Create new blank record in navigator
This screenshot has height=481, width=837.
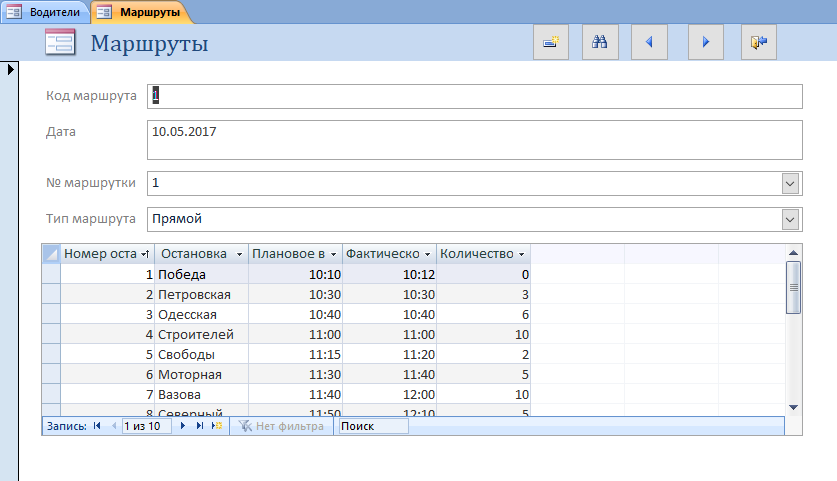pyautogui.click(x=217, y=426)
